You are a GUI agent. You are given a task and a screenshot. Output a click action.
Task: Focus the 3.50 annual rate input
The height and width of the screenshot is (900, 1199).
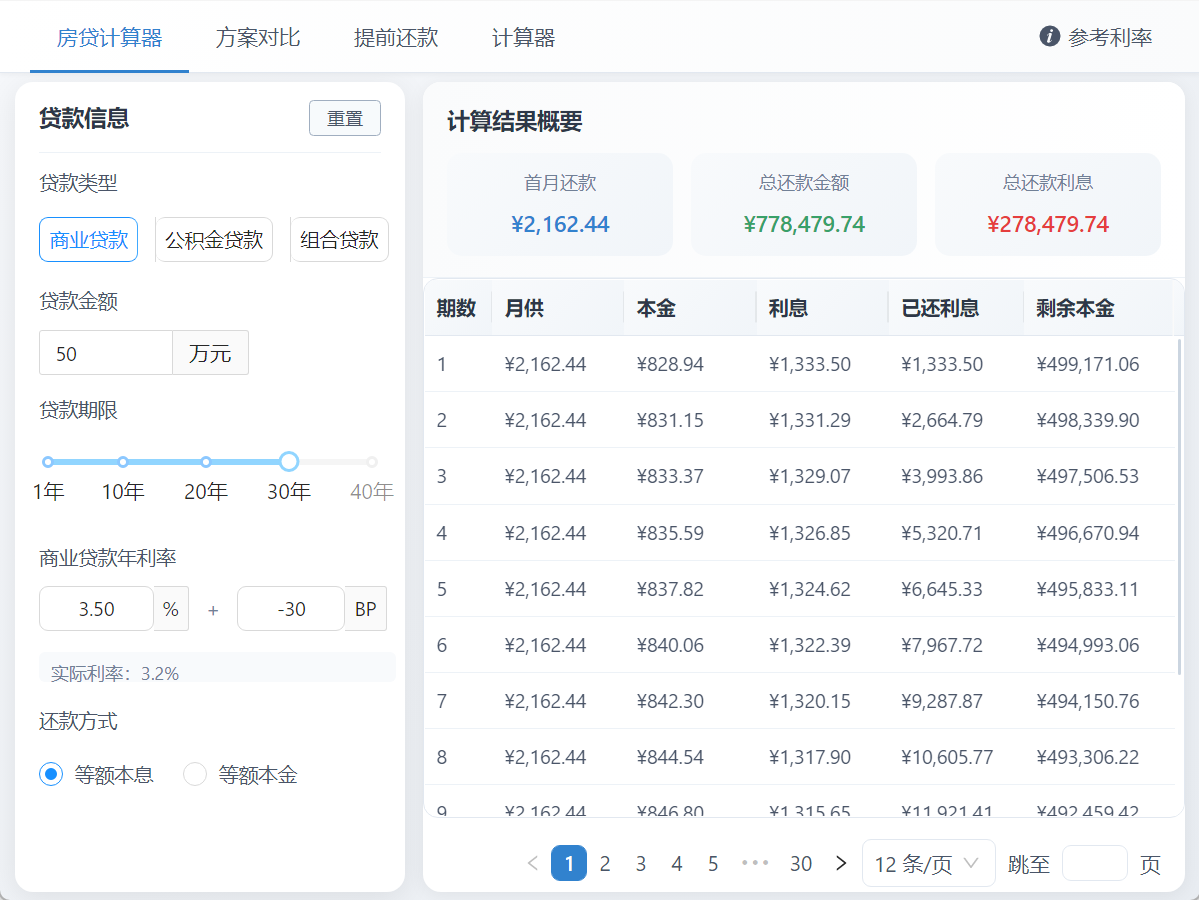pyautogui.click(x=96, y=609)
